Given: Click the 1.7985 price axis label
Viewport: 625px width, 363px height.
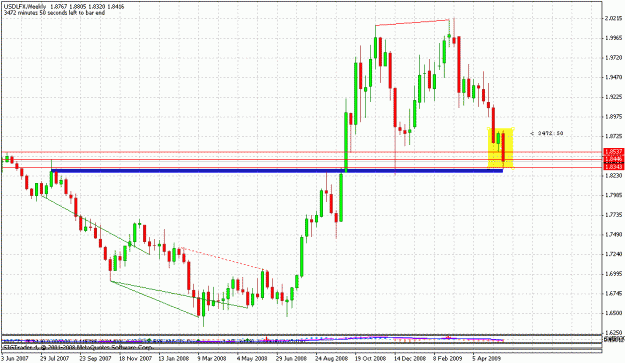Looking at the screenshot, I should 613,195.
